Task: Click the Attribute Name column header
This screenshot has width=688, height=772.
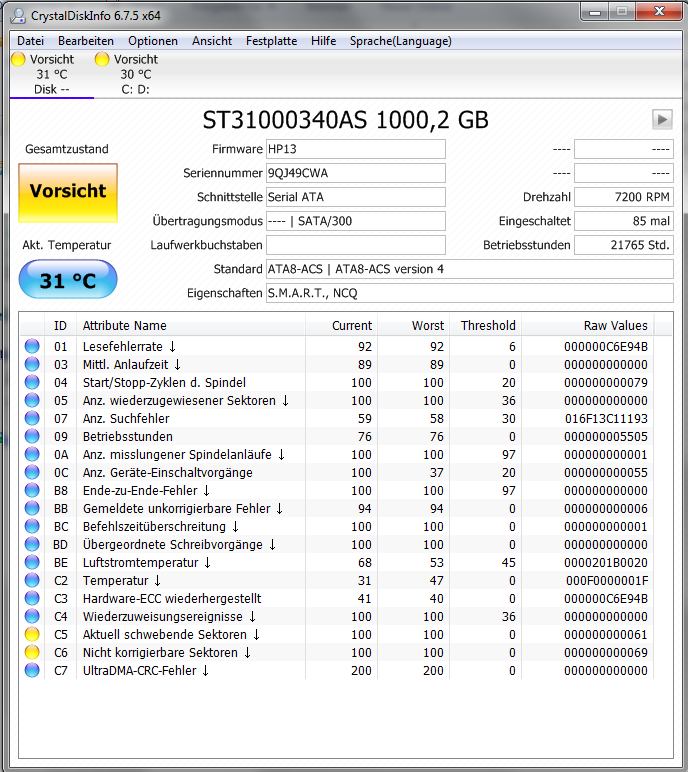Action: point(191,325)
